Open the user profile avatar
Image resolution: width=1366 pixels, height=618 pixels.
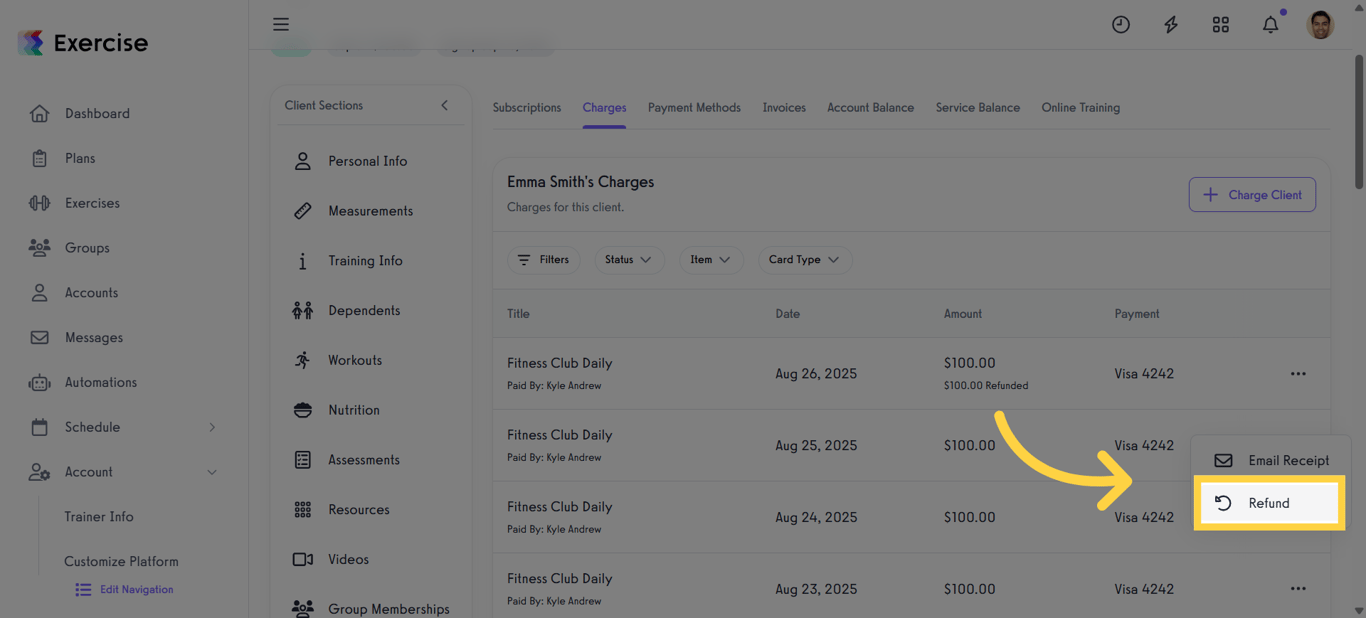[1320, 25]
